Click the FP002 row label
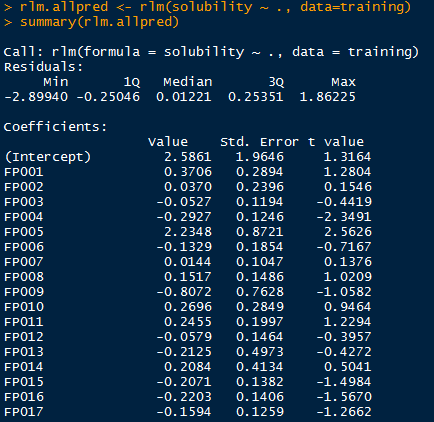This screenshot has width=434, height=422. [24, 187]
